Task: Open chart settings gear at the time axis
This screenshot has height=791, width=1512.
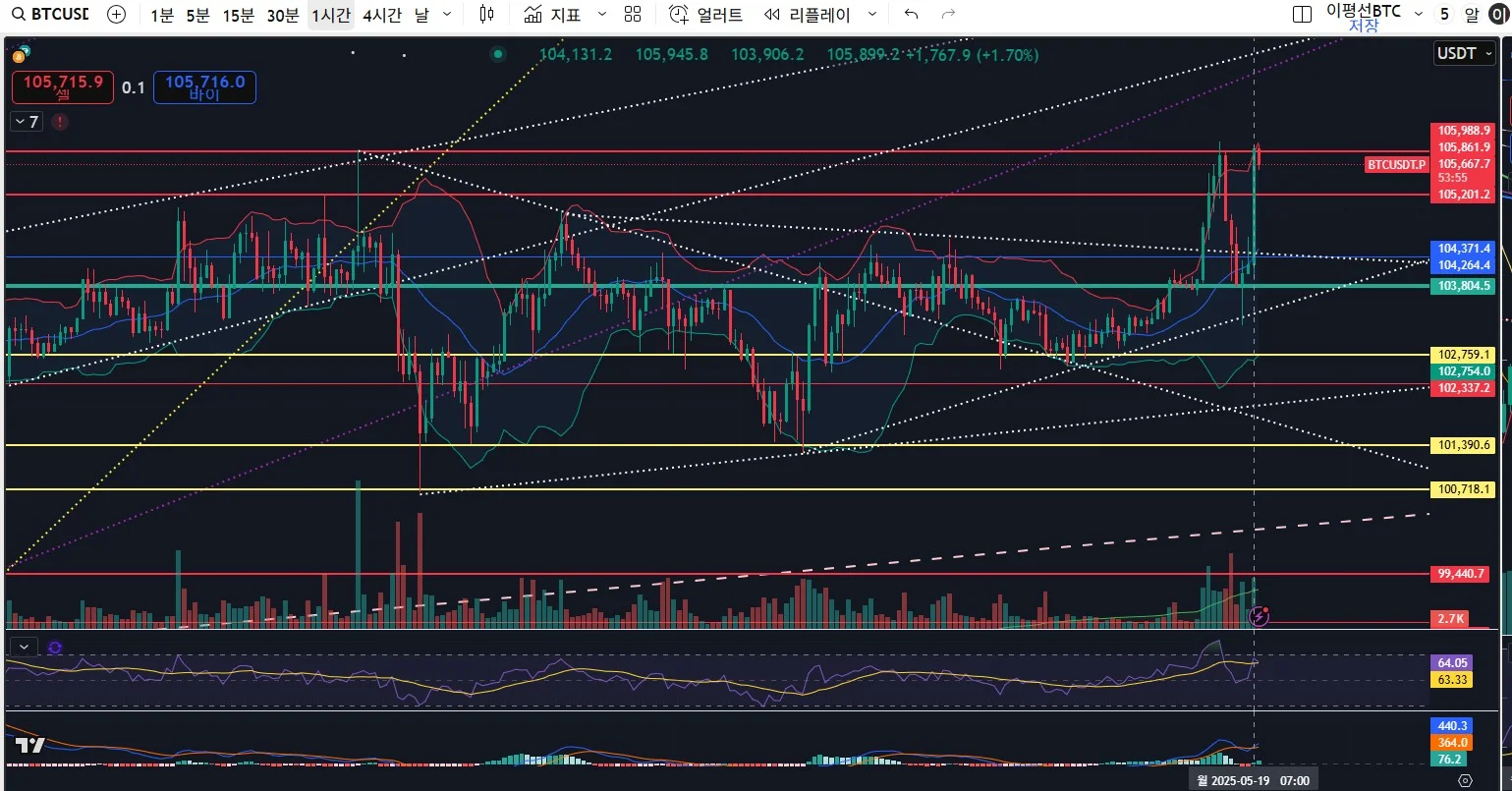Action: [1465, 780]
